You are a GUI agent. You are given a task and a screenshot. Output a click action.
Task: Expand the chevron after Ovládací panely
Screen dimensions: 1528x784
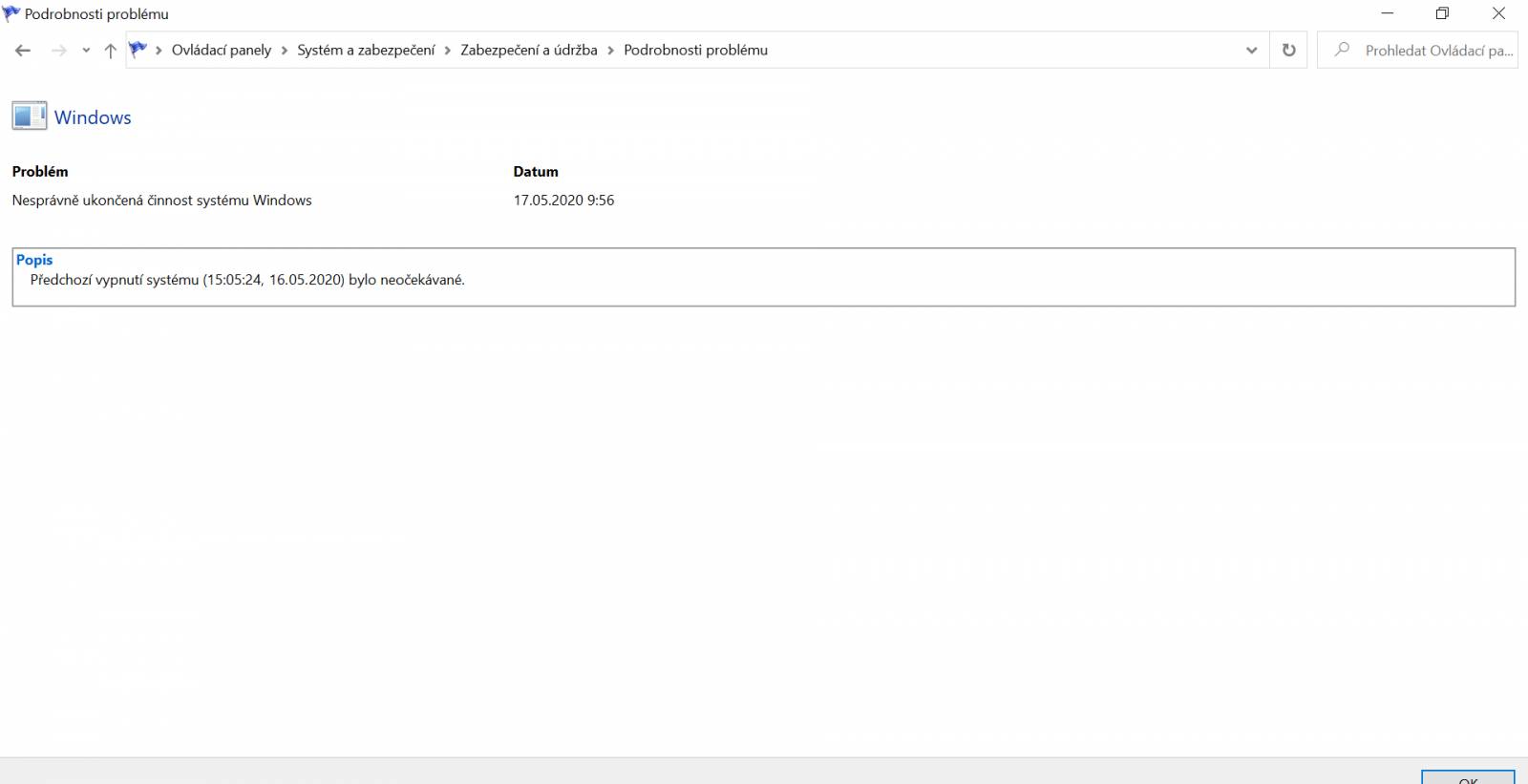click(x=285, y=51)
